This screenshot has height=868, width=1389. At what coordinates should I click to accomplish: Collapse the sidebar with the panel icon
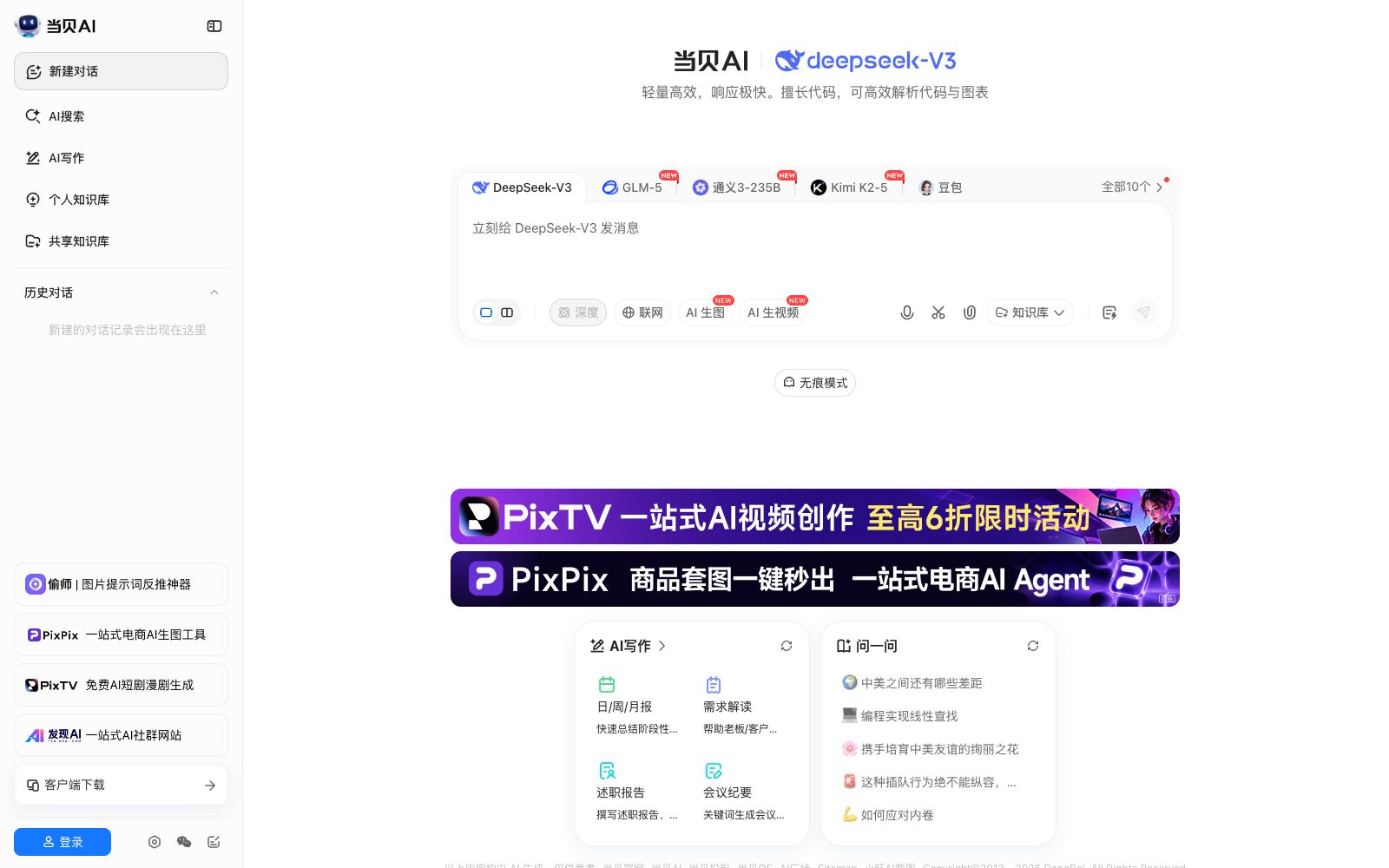pos(214,26)
